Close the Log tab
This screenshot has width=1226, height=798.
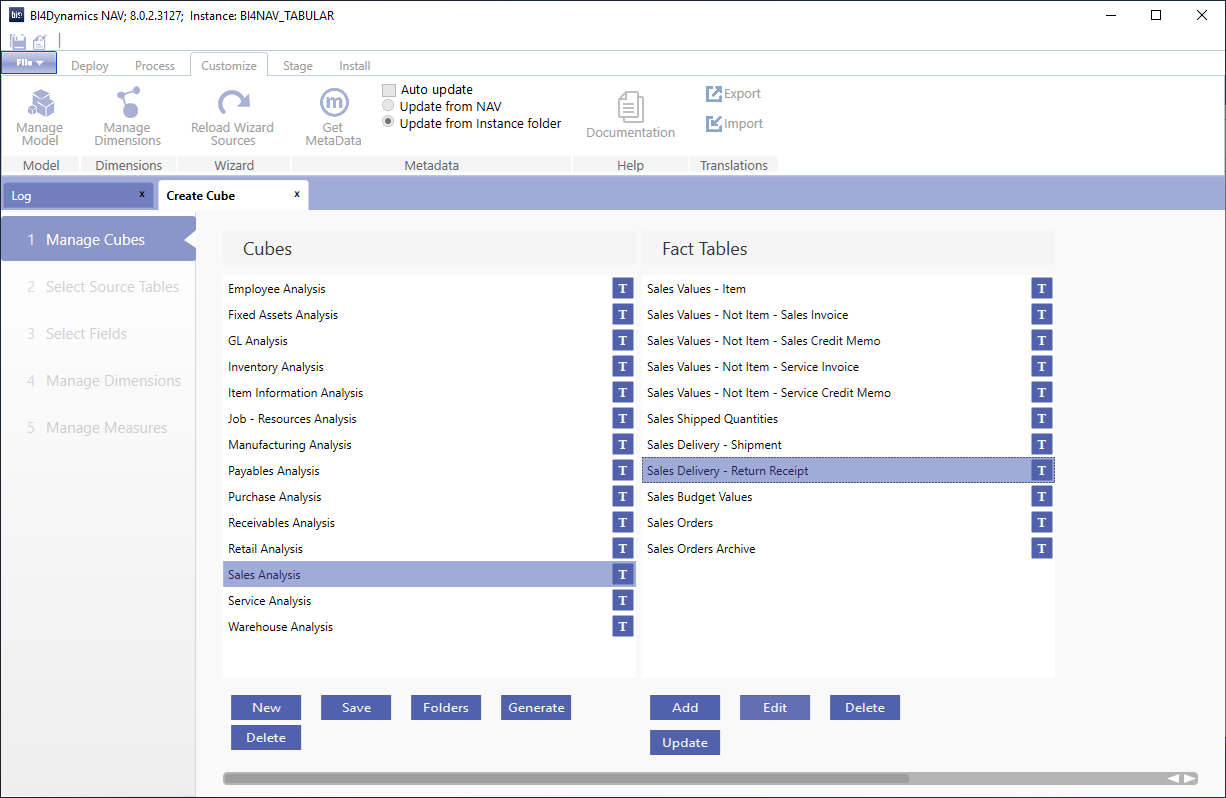[142, 194]
